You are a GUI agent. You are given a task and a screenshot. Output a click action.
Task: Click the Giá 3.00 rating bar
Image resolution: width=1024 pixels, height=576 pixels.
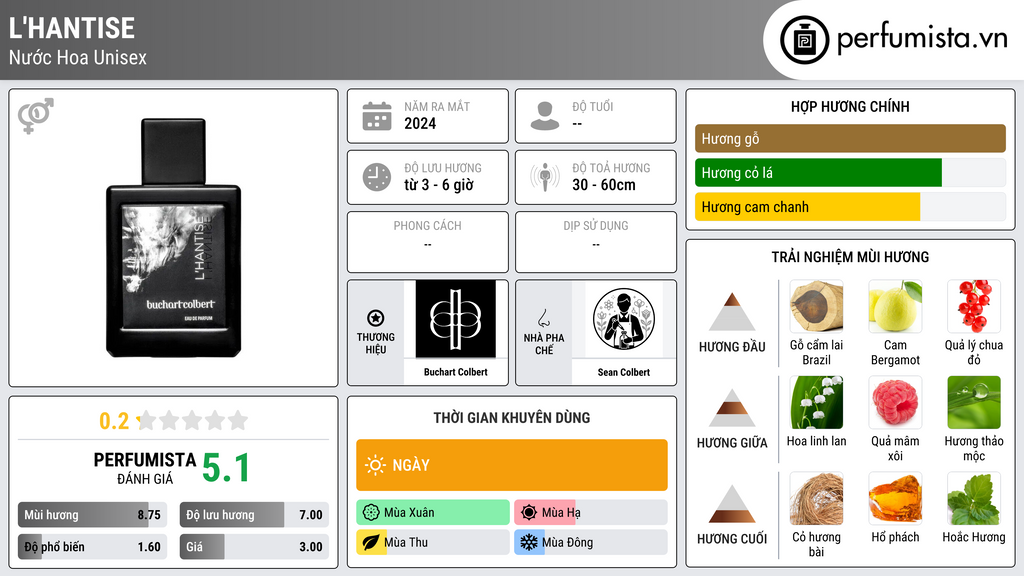pos(254,547)
